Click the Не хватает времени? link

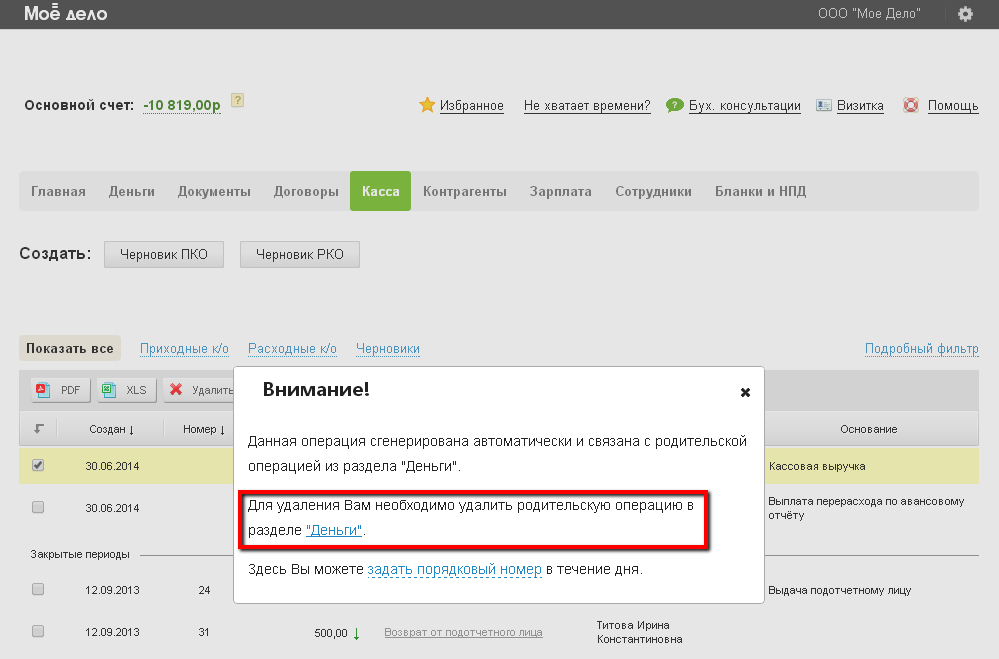point(587,106)
